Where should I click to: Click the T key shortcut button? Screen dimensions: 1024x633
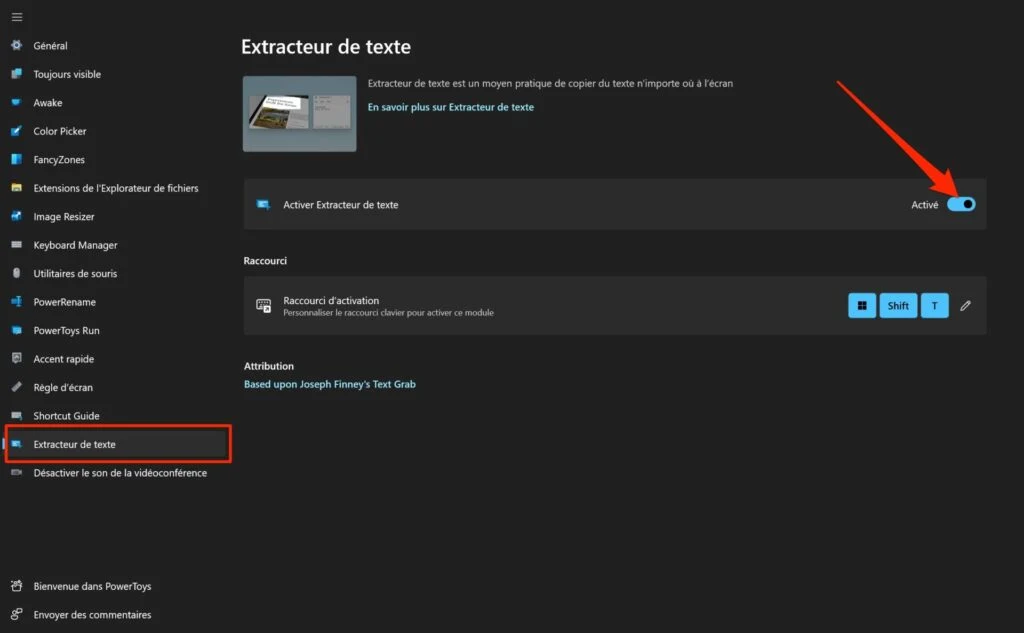935,306
